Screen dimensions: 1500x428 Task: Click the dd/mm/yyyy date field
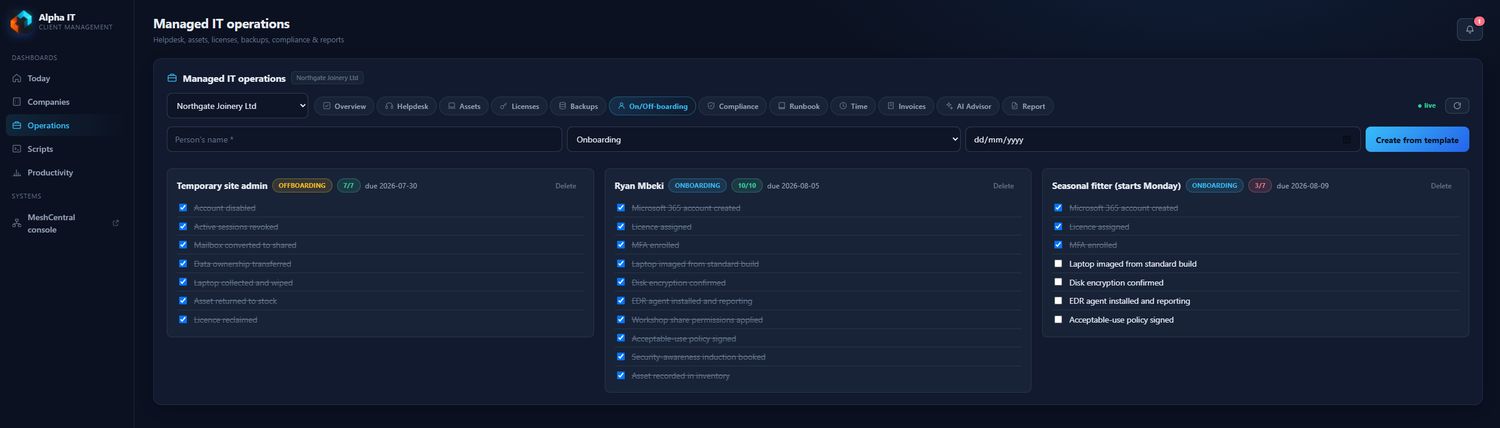tap(1162, 139)
